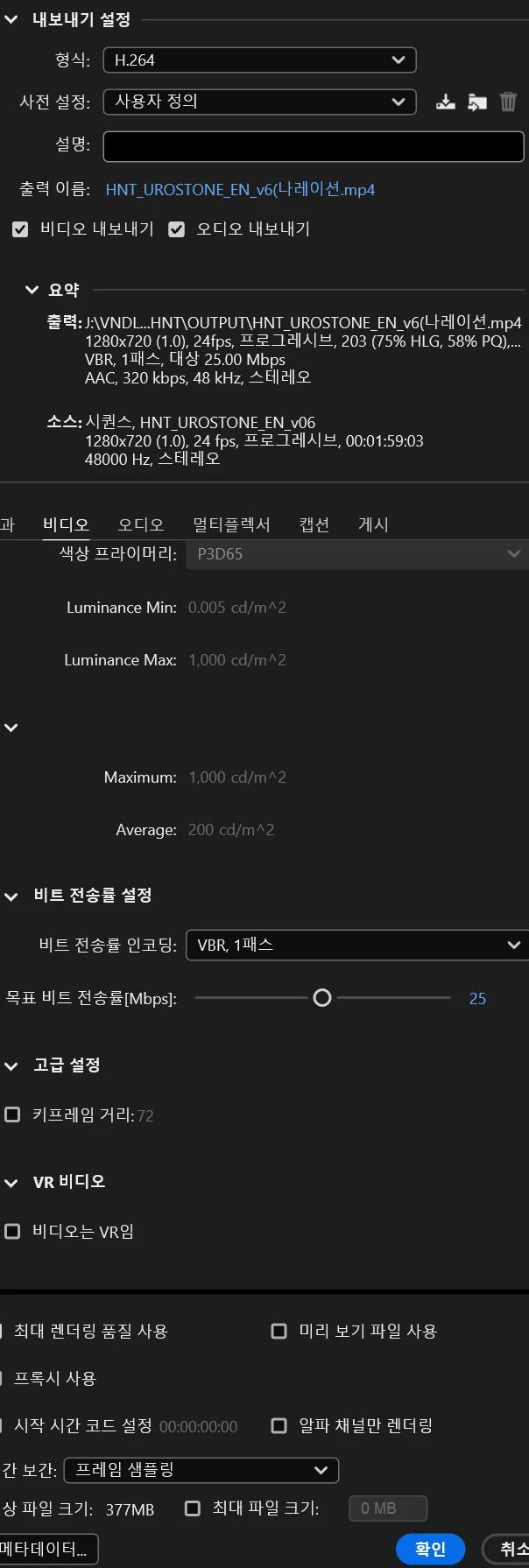The image size is (529, 1568).
Task: Enable the 키프레임 거리 checkbox
Action: tap(12, 1114)
